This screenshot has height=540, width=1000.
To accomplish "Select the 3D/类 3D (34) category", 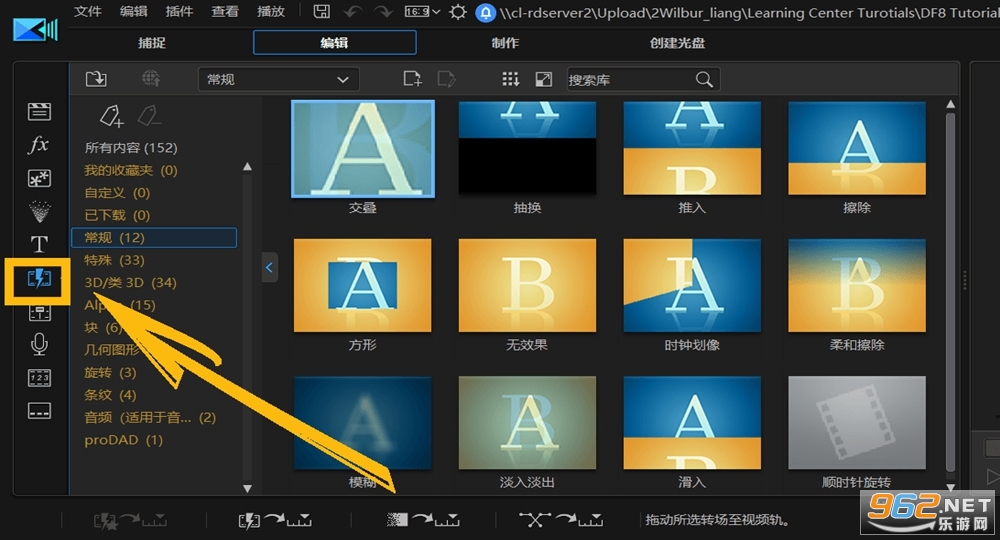I will 130,282.
